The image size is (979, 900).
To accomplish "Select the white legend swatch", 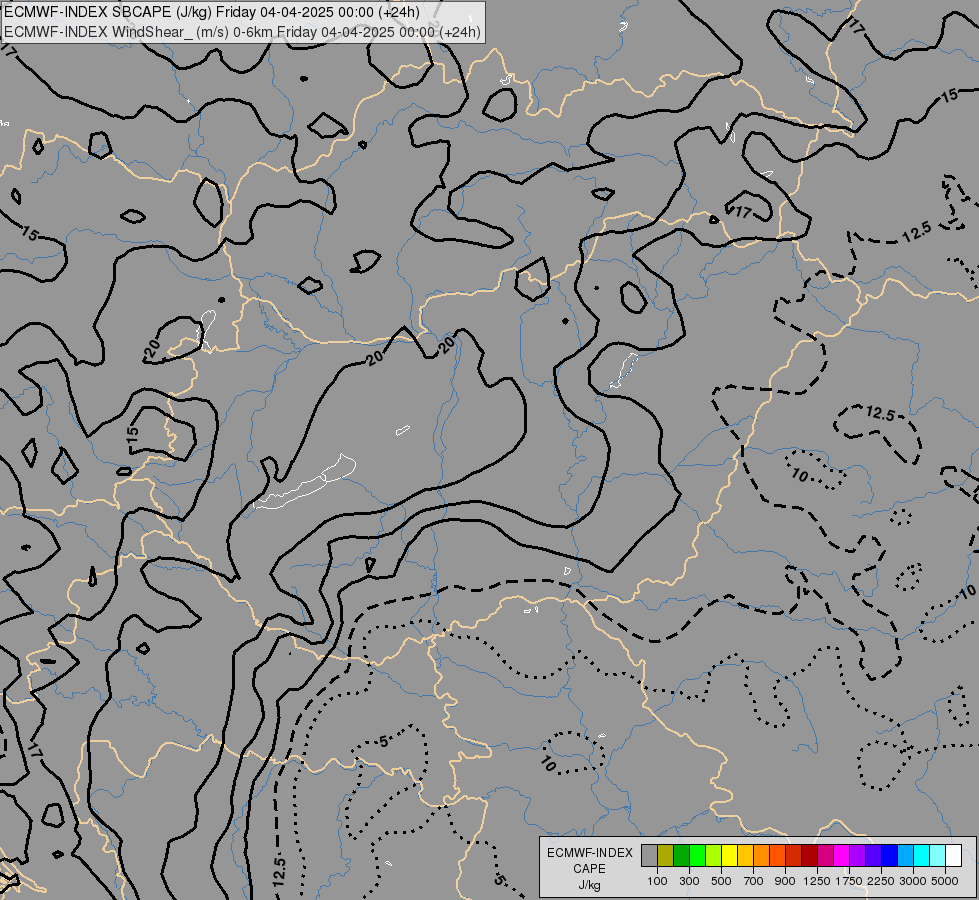I will tap(953, 855).
